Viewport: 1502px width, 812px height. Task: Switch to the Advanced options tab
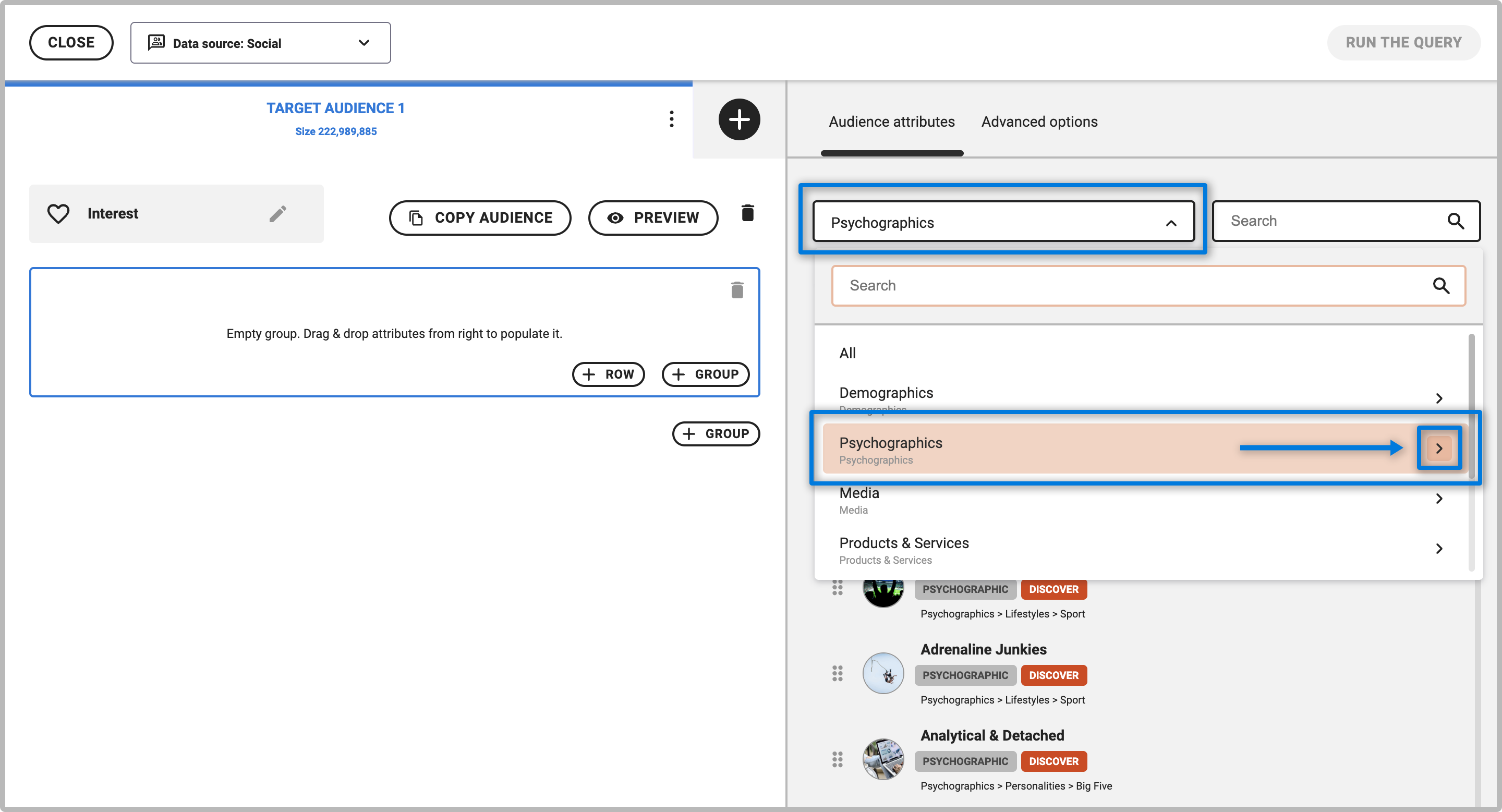(x=1039, y=122)
